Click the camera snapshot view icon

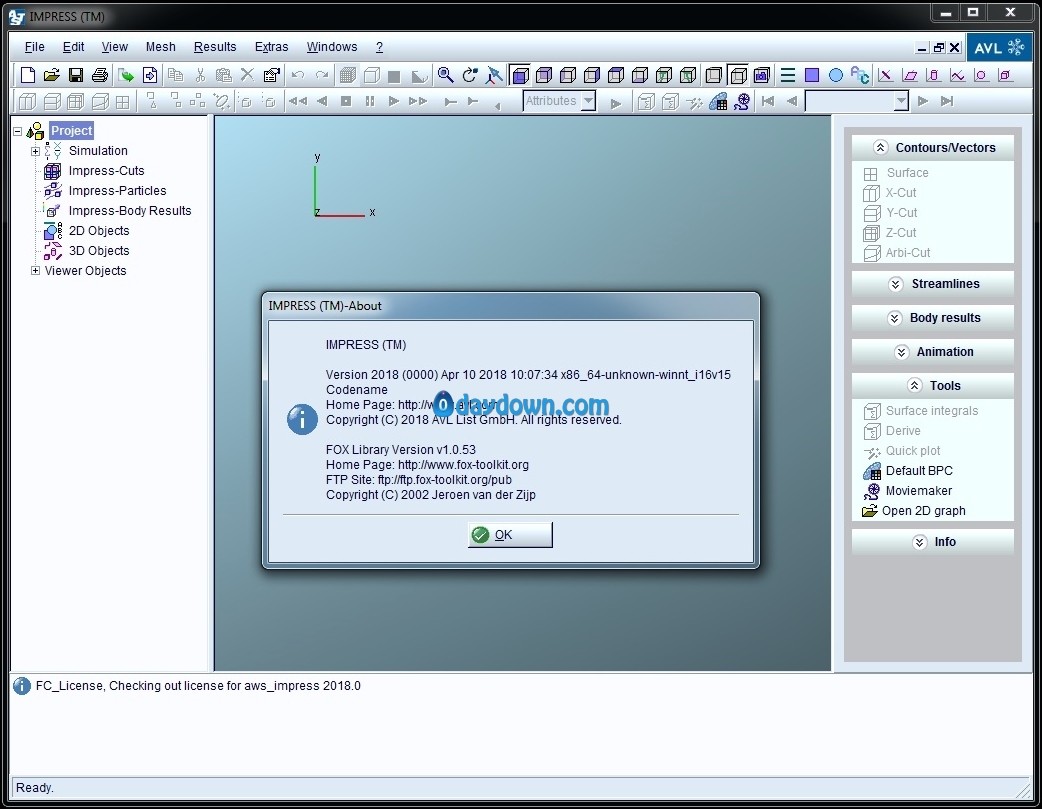[x=762, y=75]
